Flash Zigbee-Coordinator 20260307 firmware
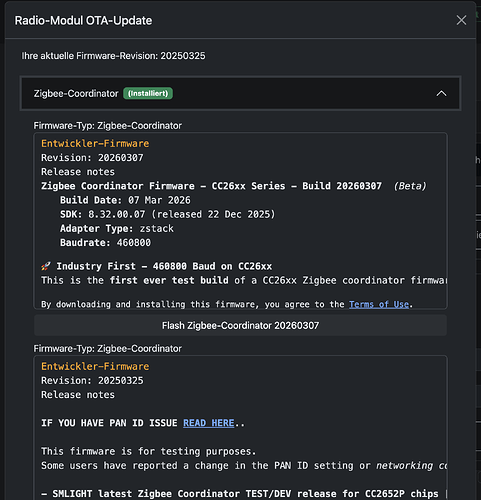The height and width of the screenshot is (500, 481). point(240,325)
